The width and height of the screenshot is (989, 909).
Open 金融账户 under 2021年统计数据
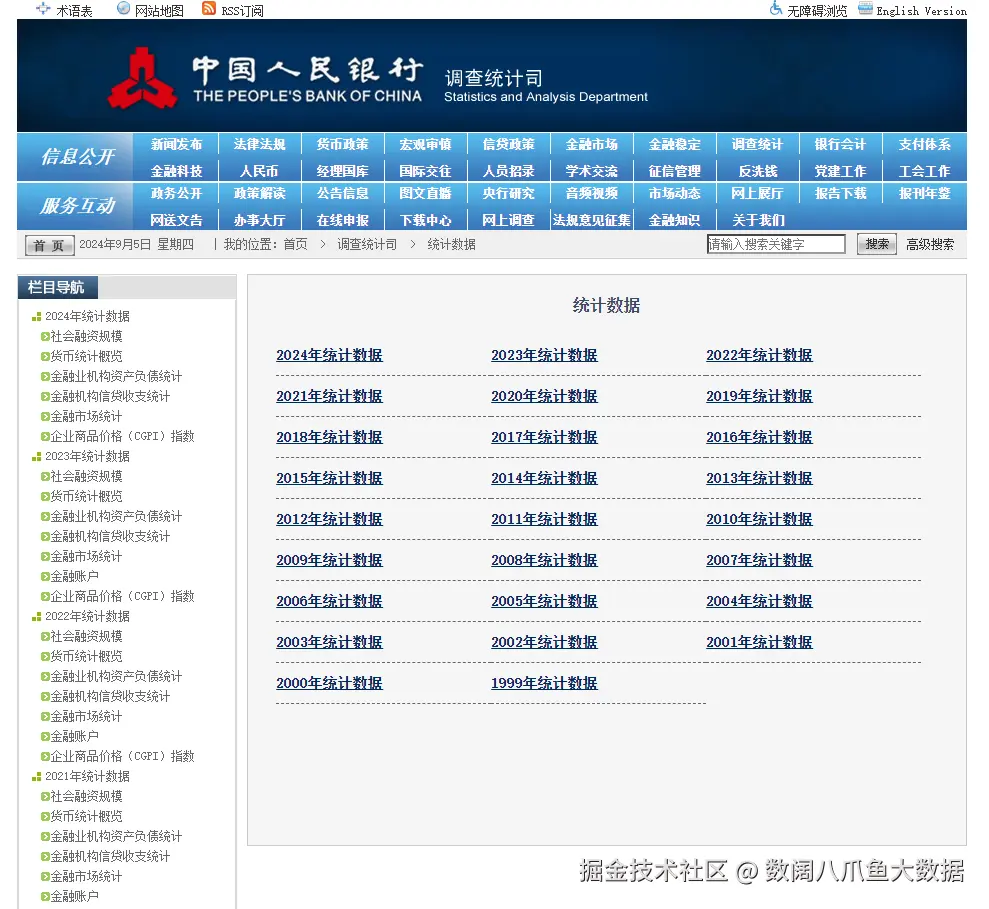[74, 896]
